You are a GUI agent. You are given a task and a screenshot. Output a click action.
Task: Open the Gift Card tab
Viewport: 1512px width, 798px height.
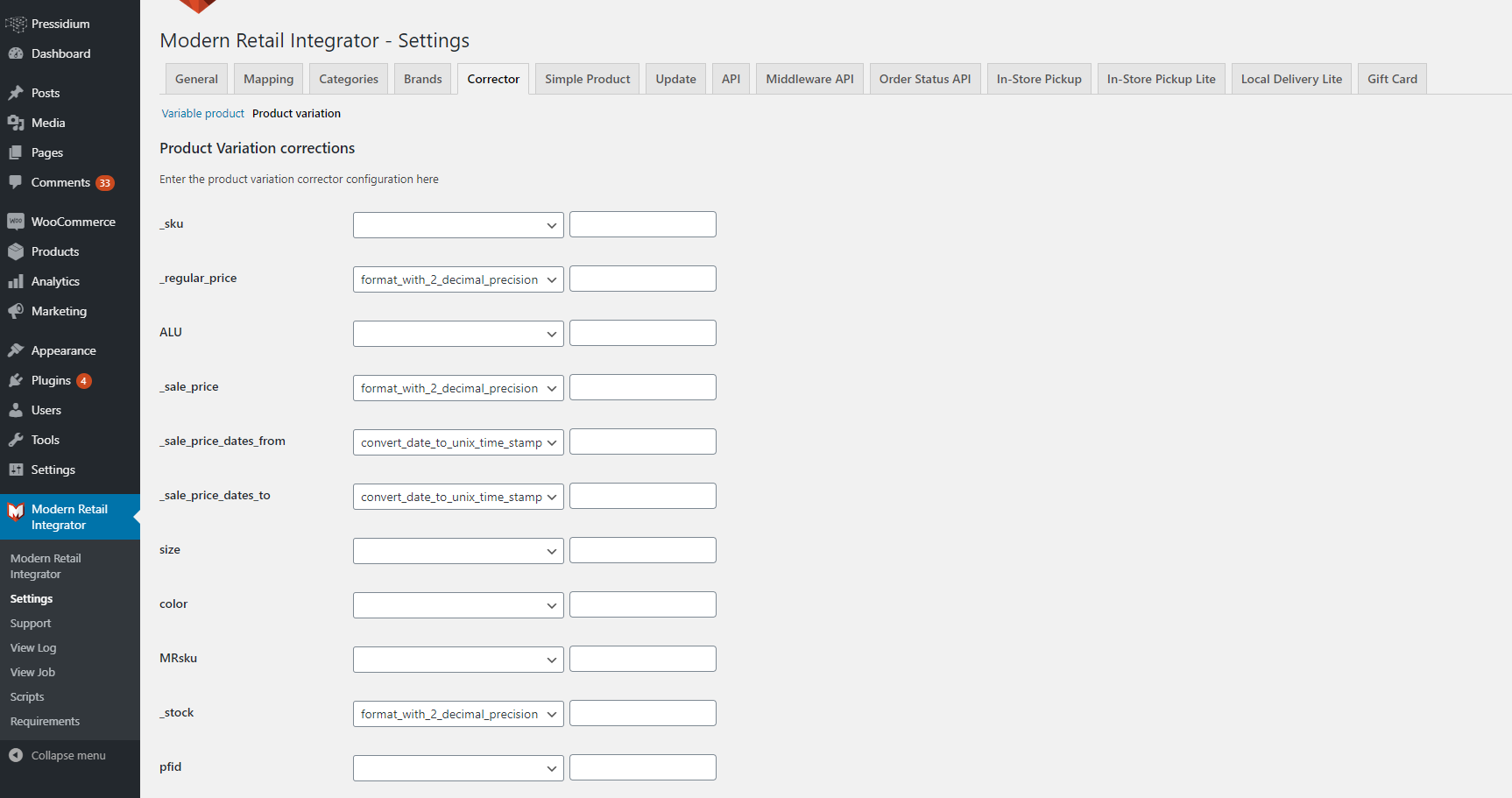[x=1393, y=79]
